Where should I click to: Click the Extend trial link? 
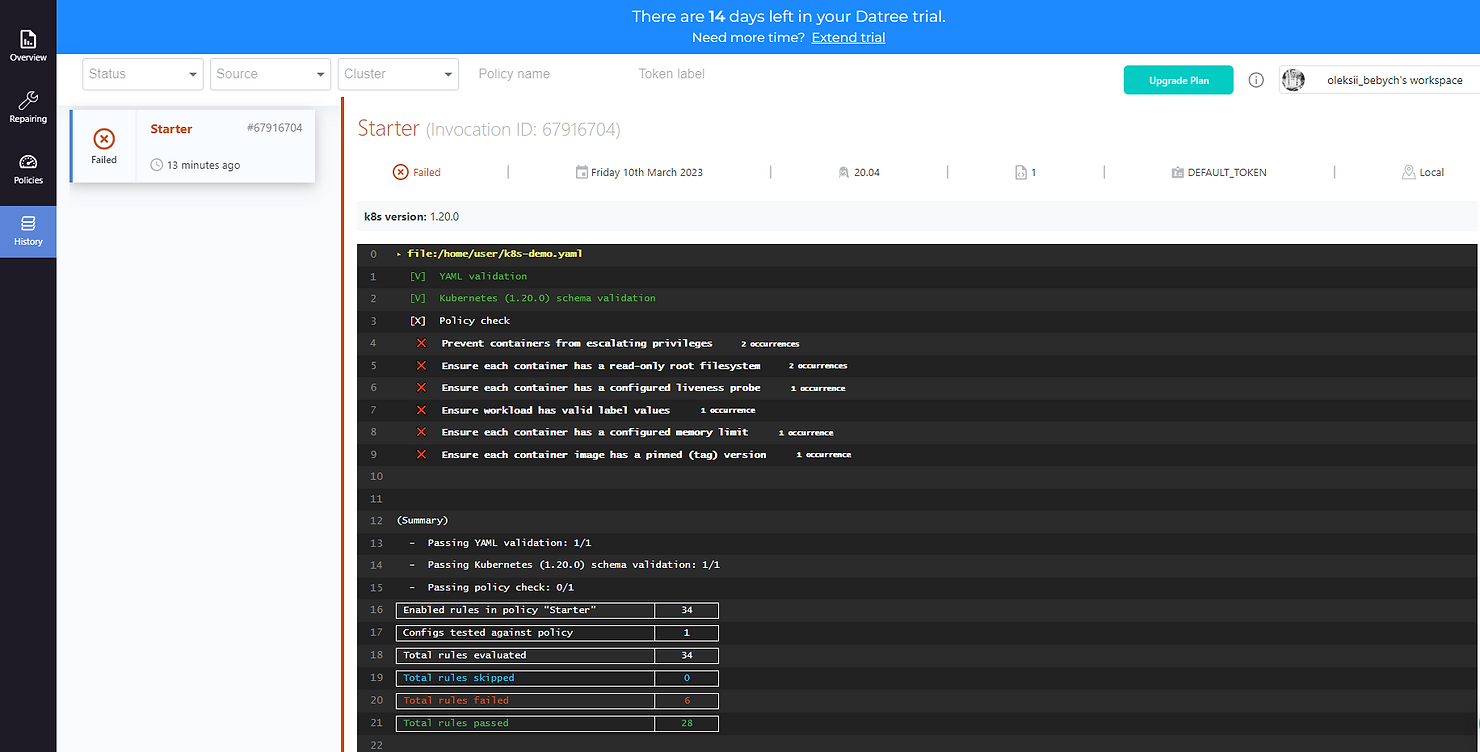point(848,37)
